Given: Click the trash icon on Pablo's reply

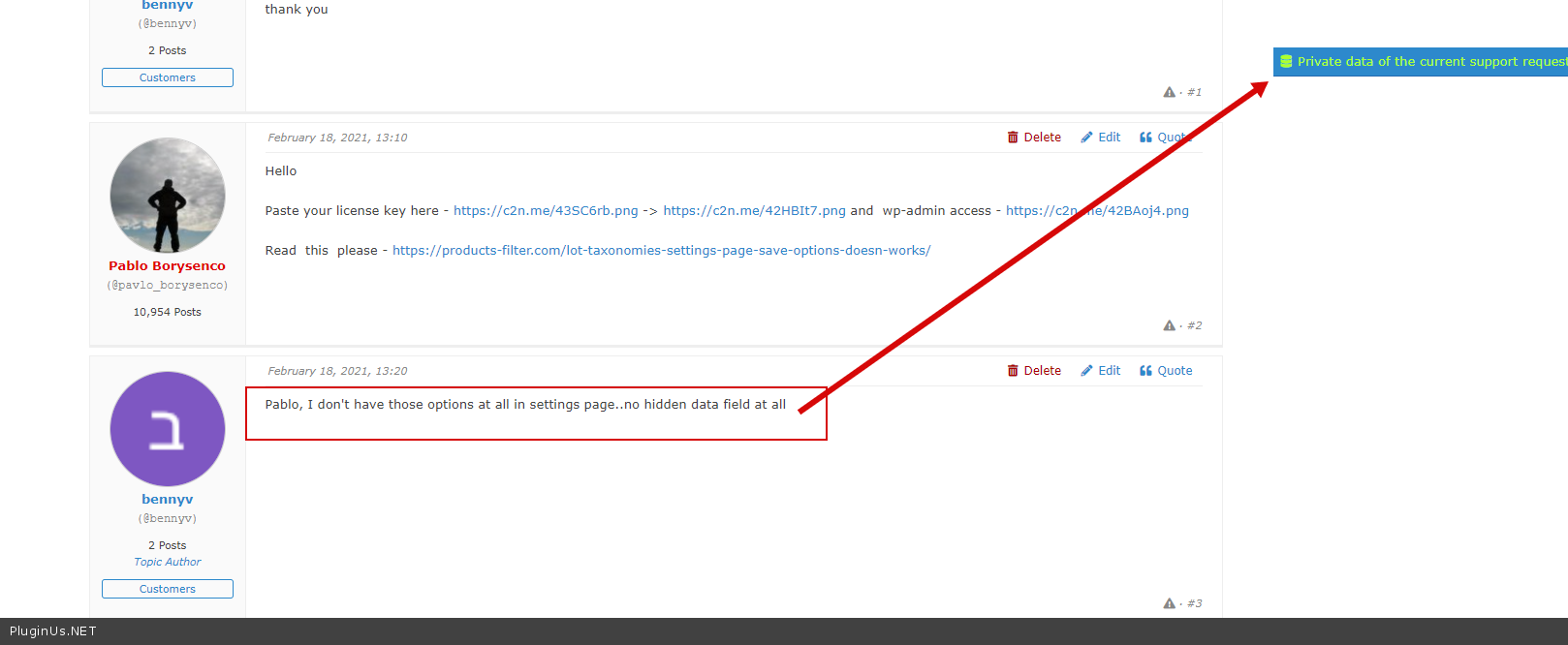Looking at the screenshot, I should click(x=1013, y=138).
